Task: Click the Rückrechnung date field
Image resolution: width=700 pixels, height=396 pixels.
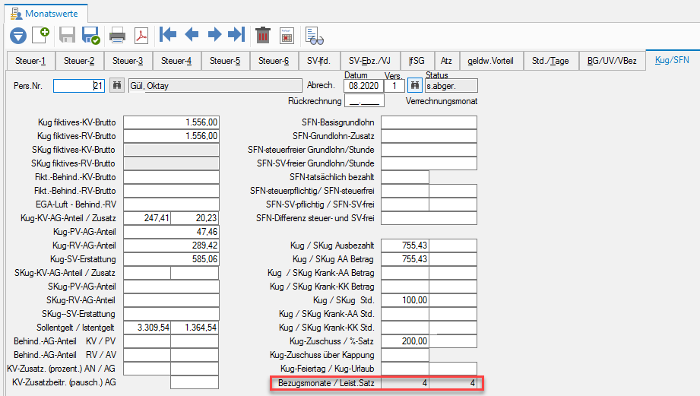Action: point(364,101)
